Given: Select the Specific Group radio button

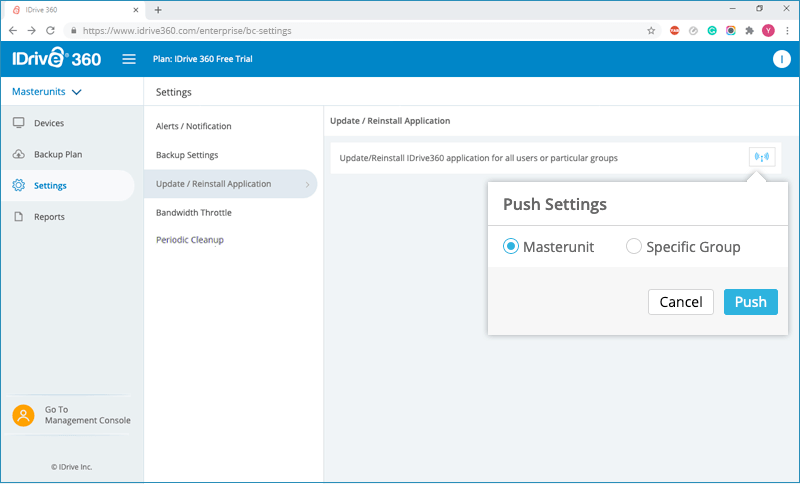Looking at the screenshot, I should coord(634,246).
